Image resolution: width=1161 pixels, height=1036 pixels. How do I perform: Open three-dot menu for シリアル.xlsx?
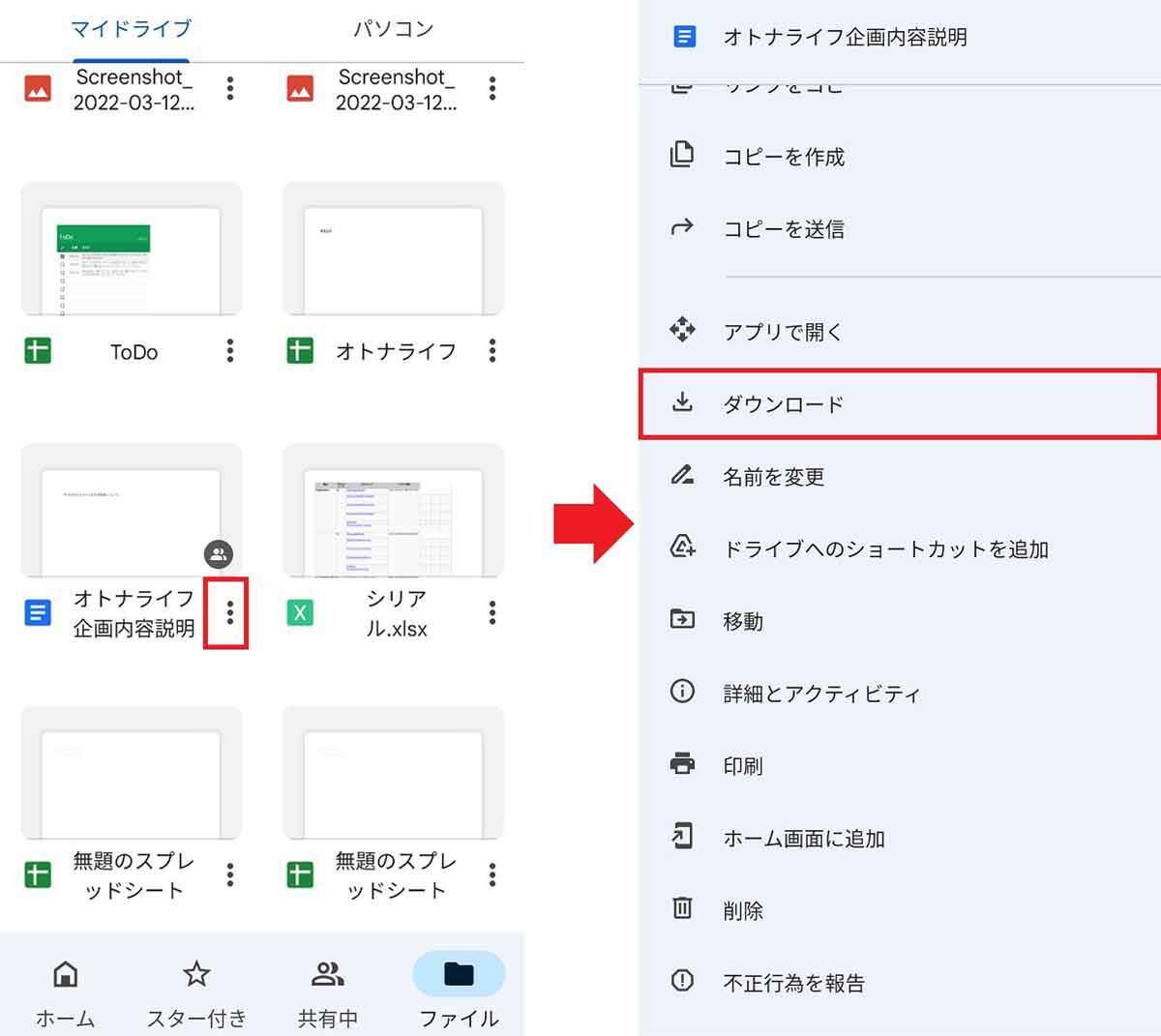492,612
